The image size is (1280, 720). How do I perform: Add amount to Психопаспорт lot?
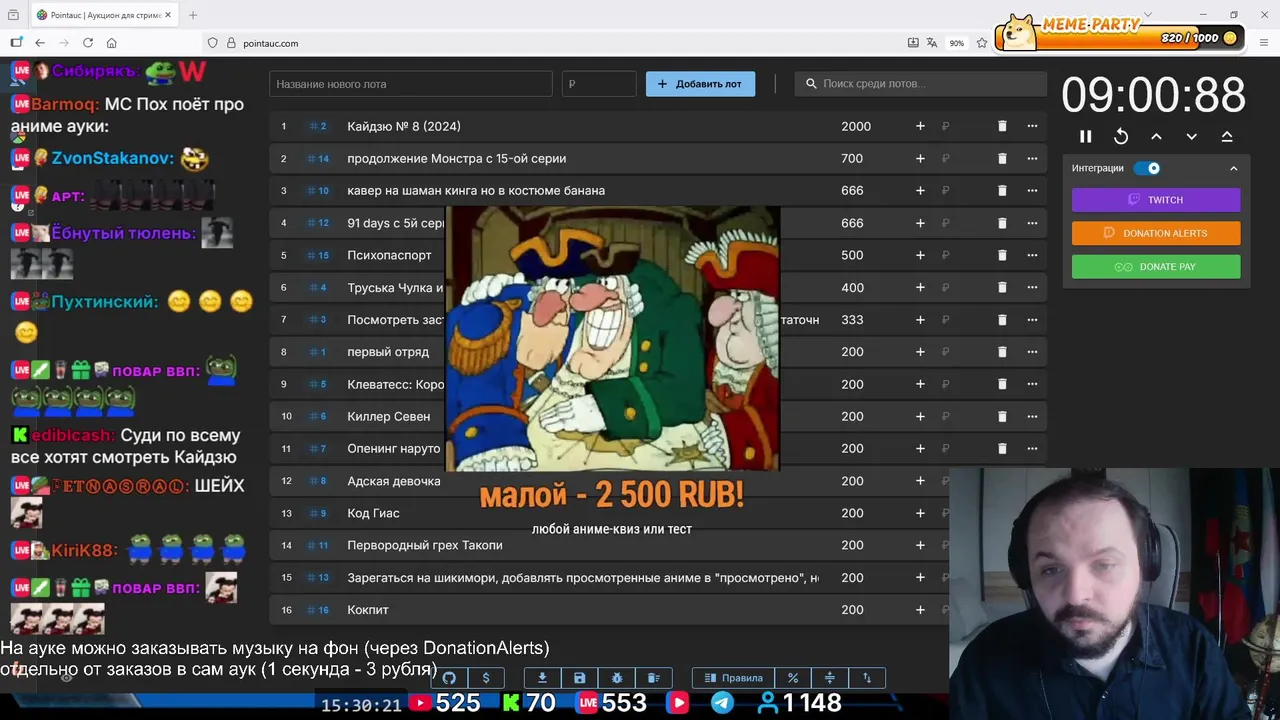(x=920, y=255)
